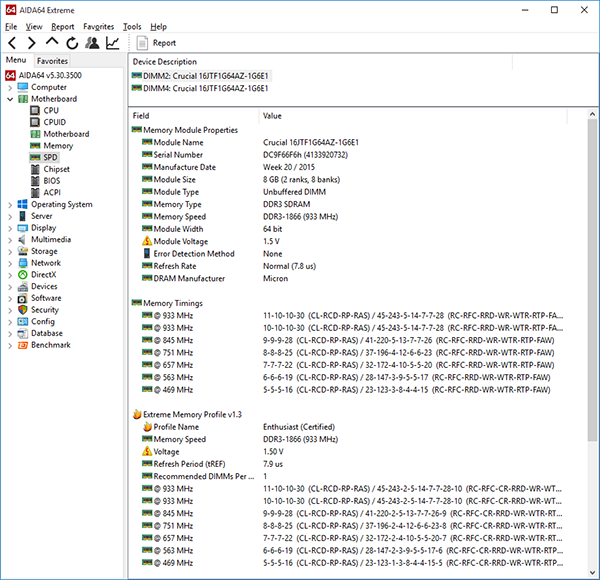Click the Display monitor icon

point(23,228)
